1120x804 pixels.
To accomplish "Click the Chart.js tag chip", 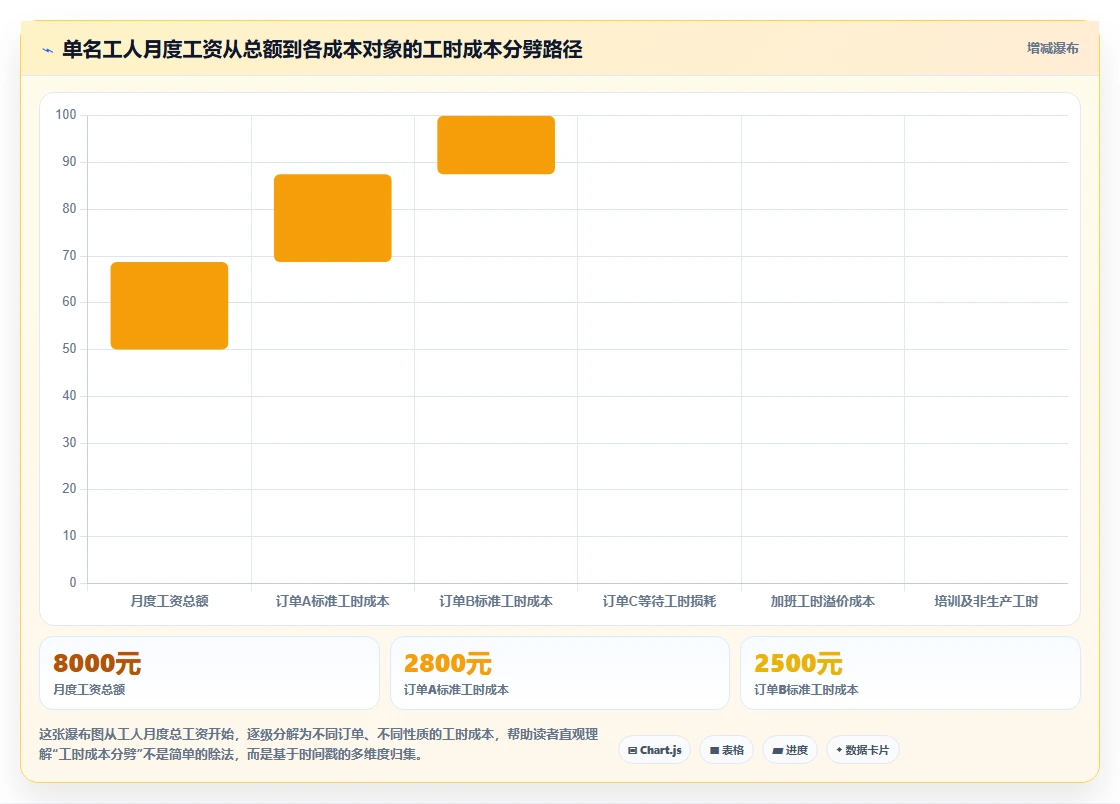I will (654, 750).
